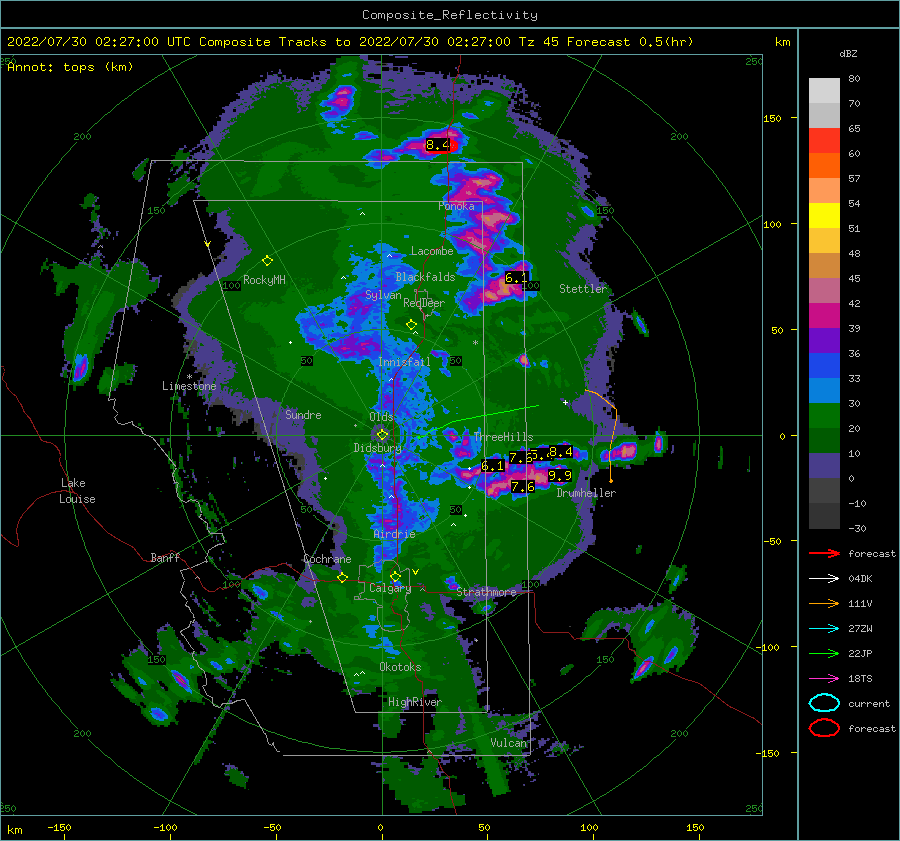The width and height of the screenshot is (900, 841).
Task: Click the 'Banff' town label
Action: [165, 557]
